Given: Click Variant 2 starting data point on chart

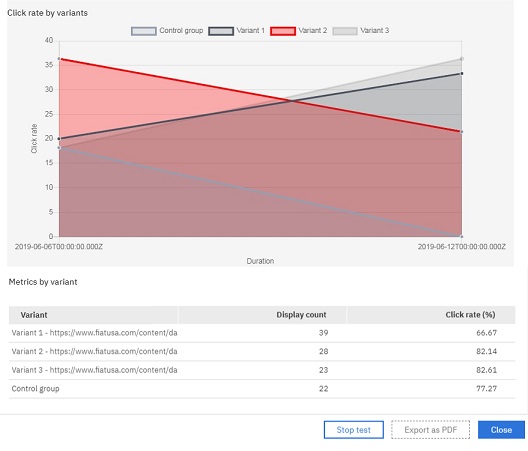Looking at the screenshot, I should tap(59, 59).
